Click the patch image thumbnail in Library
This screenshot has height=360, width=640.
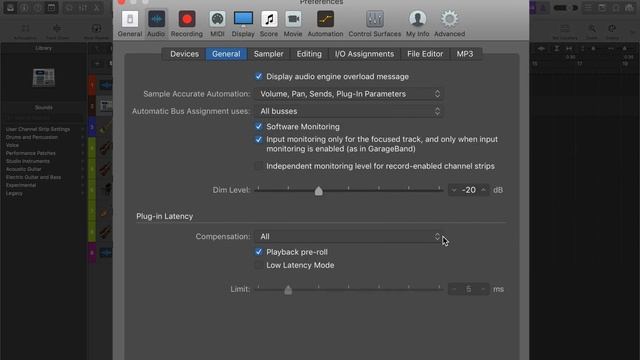(44, 78)
